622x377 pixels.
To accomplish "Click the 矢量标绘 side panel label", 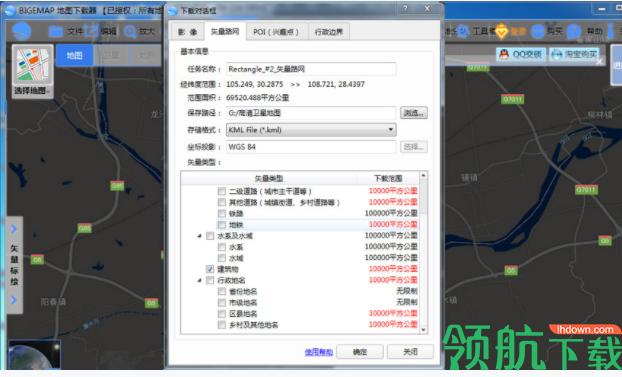I will 14,265.
